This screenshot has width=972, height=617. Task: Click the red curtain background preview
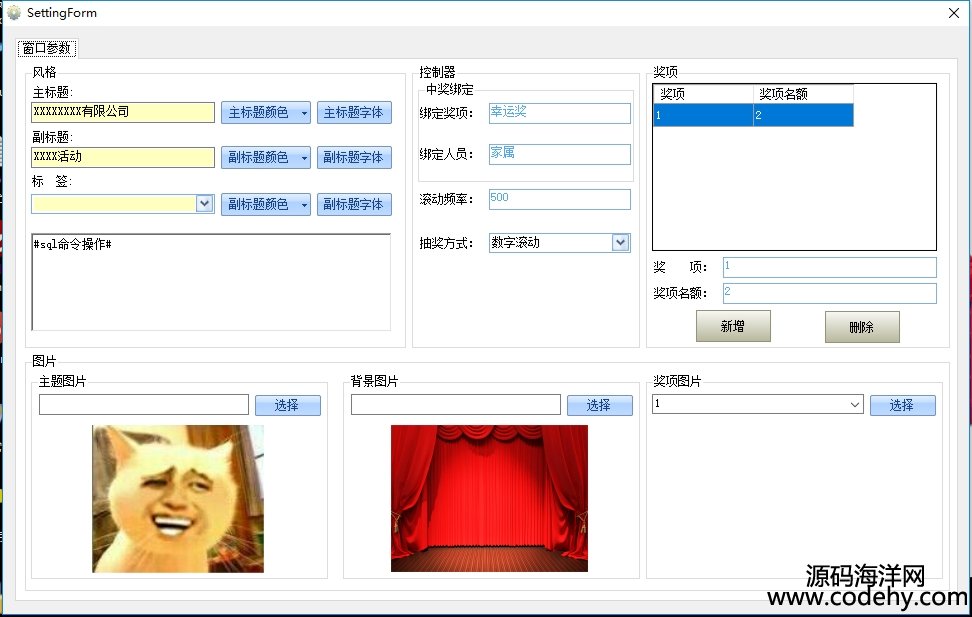(489, 499)
